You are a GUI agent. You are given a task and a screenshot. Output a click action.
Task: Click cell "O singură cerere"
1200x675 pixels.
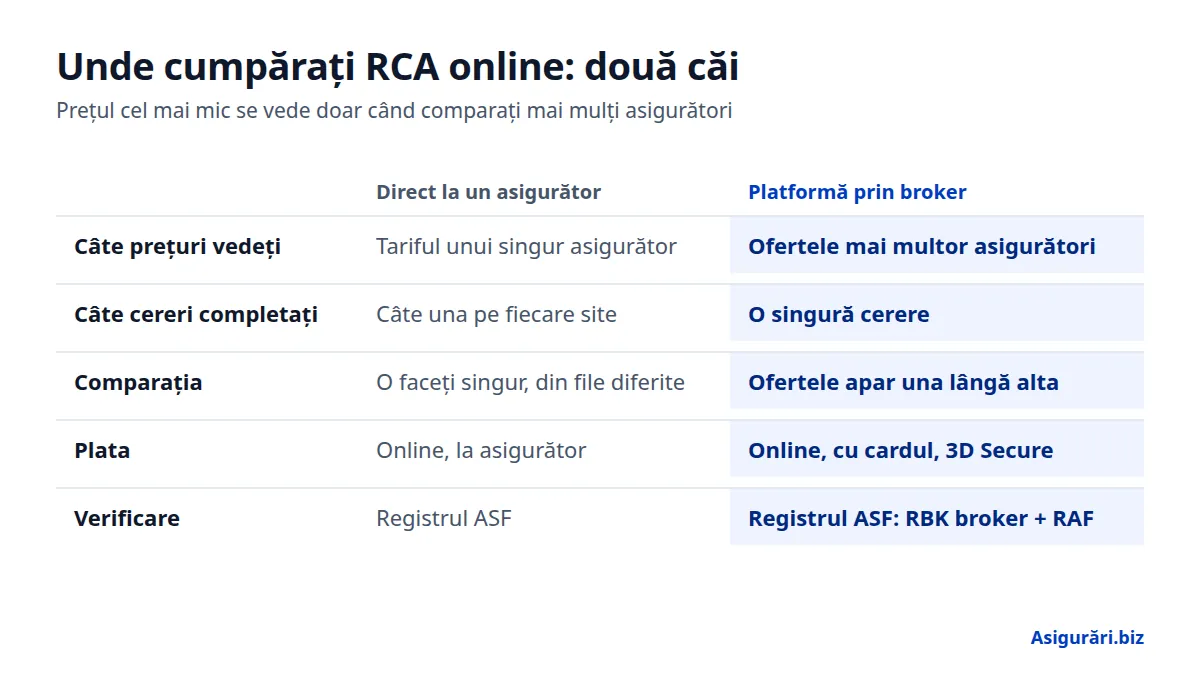coord(937,314)
